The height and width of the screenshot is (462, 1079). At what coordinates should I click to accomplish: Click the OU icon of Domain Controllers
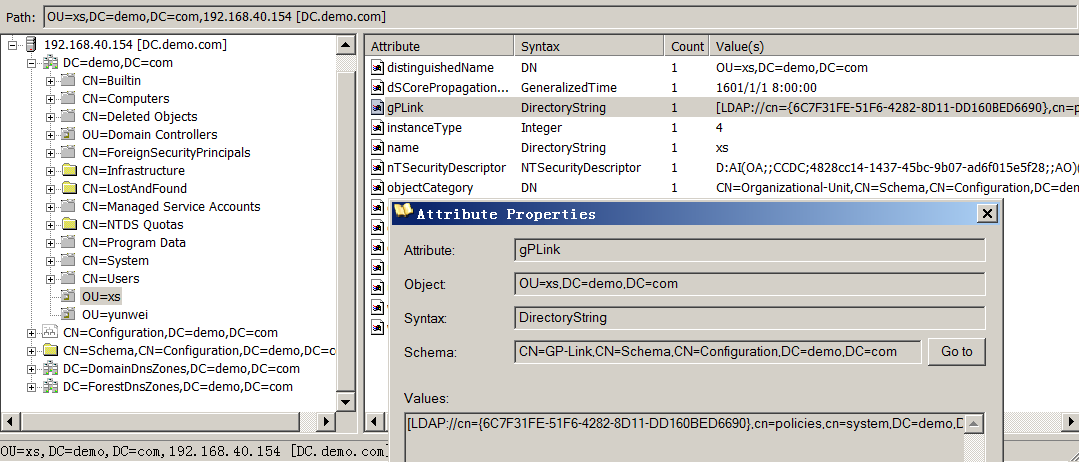(x=68, y=134)
